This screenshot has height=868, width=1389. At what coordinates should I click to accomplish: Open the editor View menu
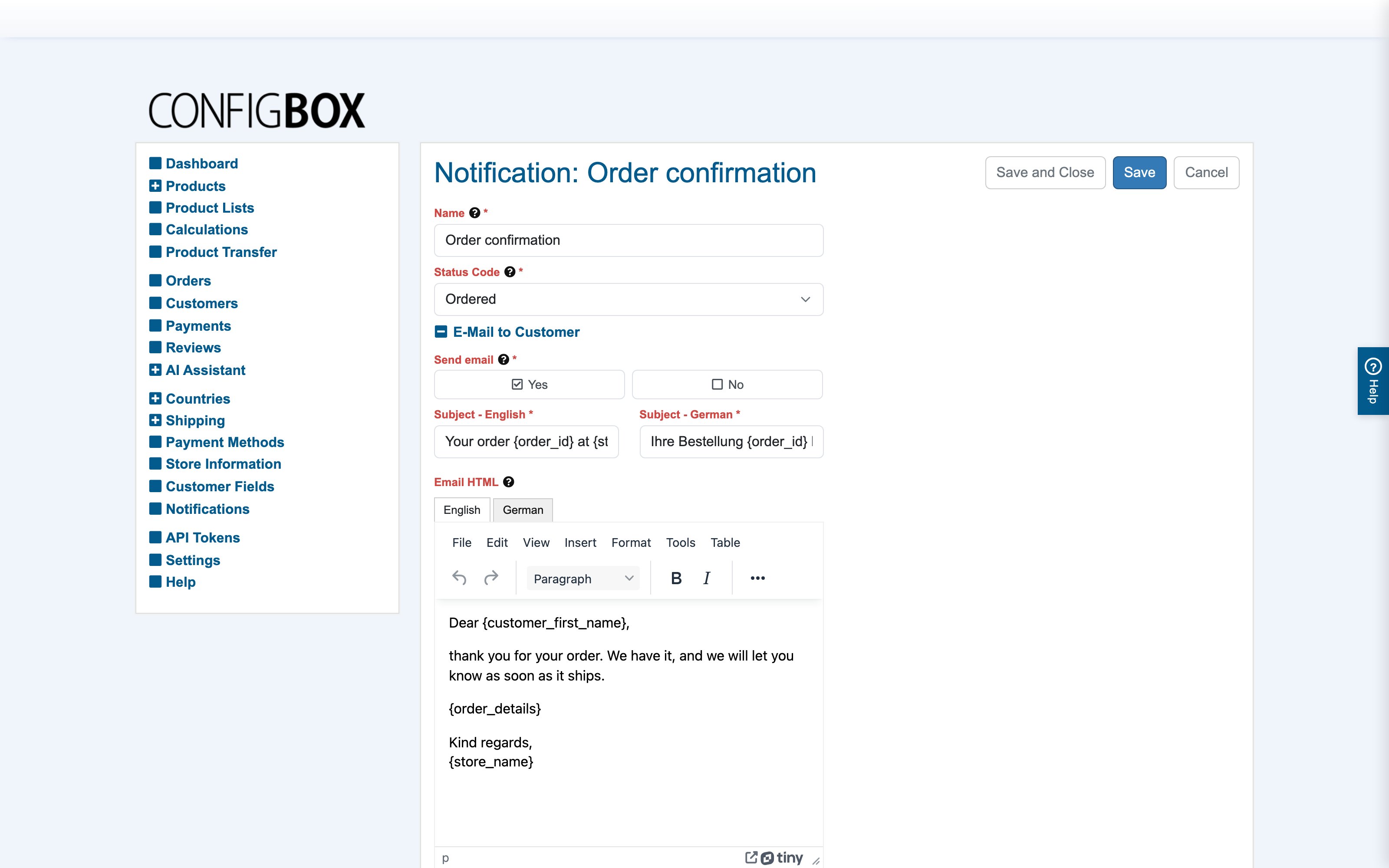(536, 542)
